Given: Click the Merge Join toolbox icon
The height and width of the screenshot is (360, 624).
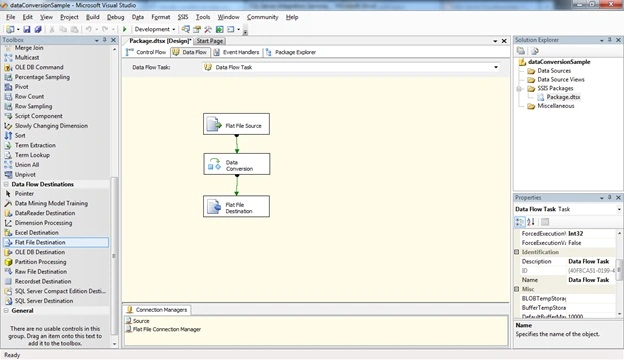Looking at the screenshot, I should (x=8, y=48).
